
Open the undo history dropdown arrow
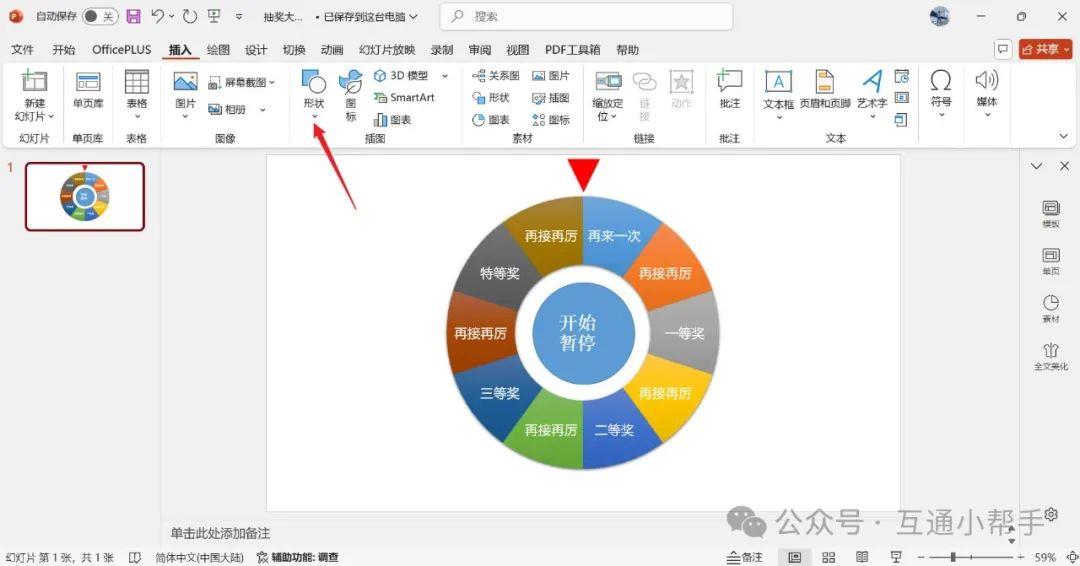(172, 16)
